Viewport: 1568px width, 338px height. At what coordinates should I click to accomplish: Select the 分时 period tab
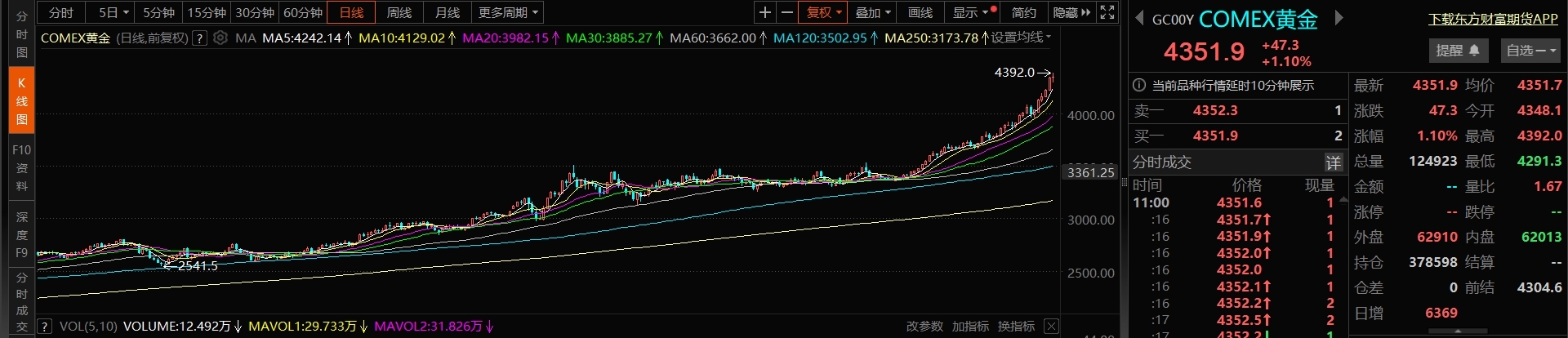(x=60, y=12)
